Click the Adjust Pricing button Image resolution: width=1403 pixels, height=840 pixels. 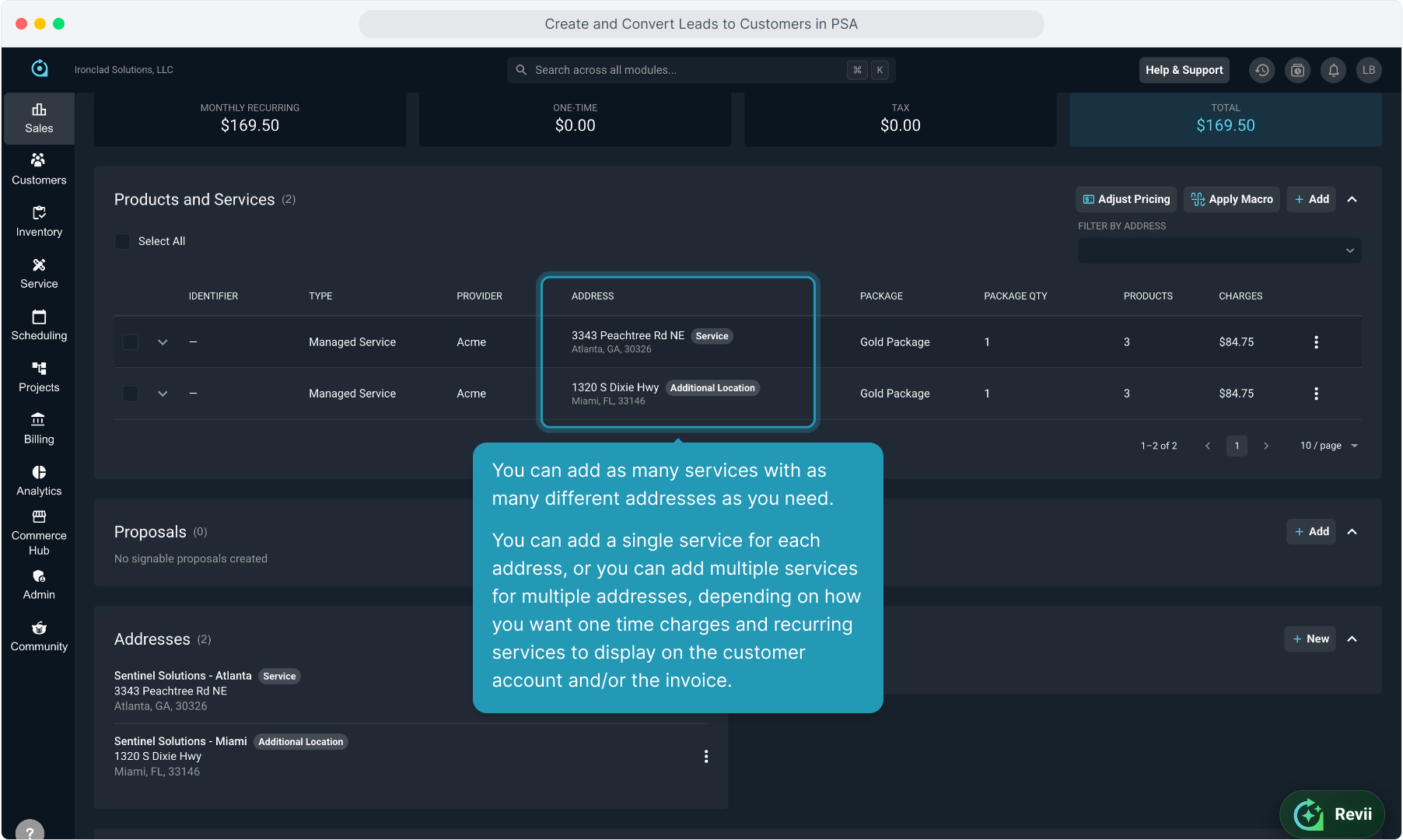tap(1126, 199)
